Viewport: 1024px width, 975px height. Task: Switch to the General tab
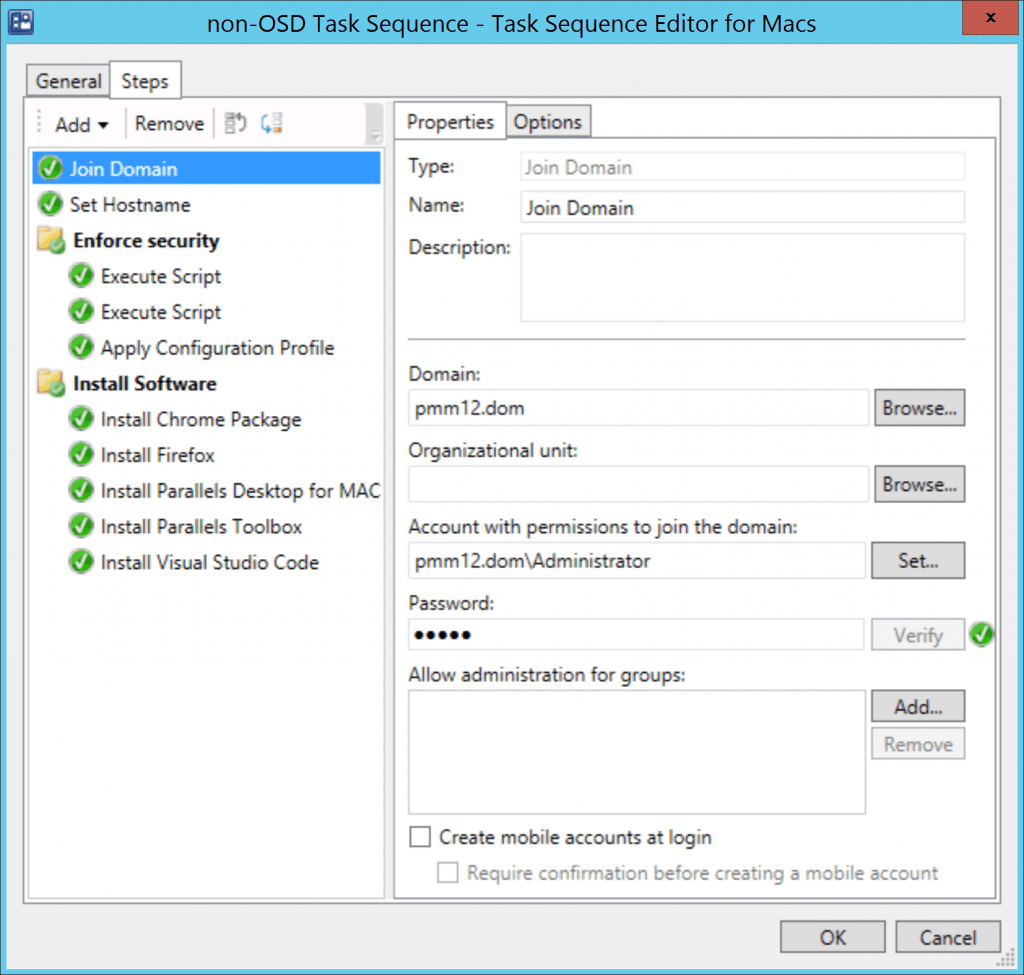click(68, 81)
